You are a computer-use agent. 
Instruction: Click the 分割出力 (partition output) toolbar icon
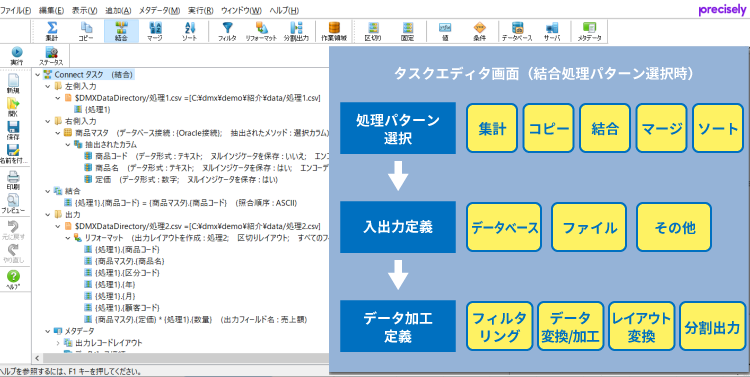click(296, 31)
